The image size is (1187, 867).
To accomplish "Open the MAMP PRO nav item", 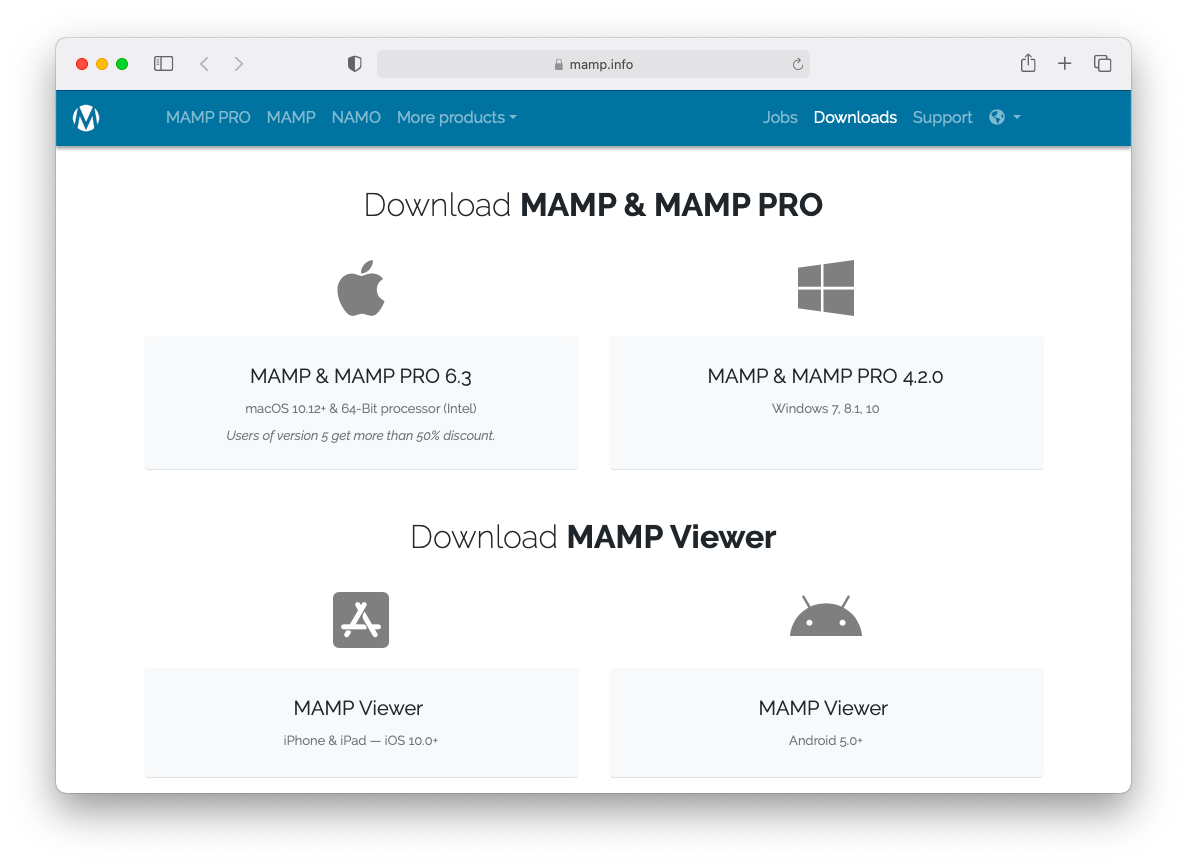I will pyautogui.click(x=208, y=117).
